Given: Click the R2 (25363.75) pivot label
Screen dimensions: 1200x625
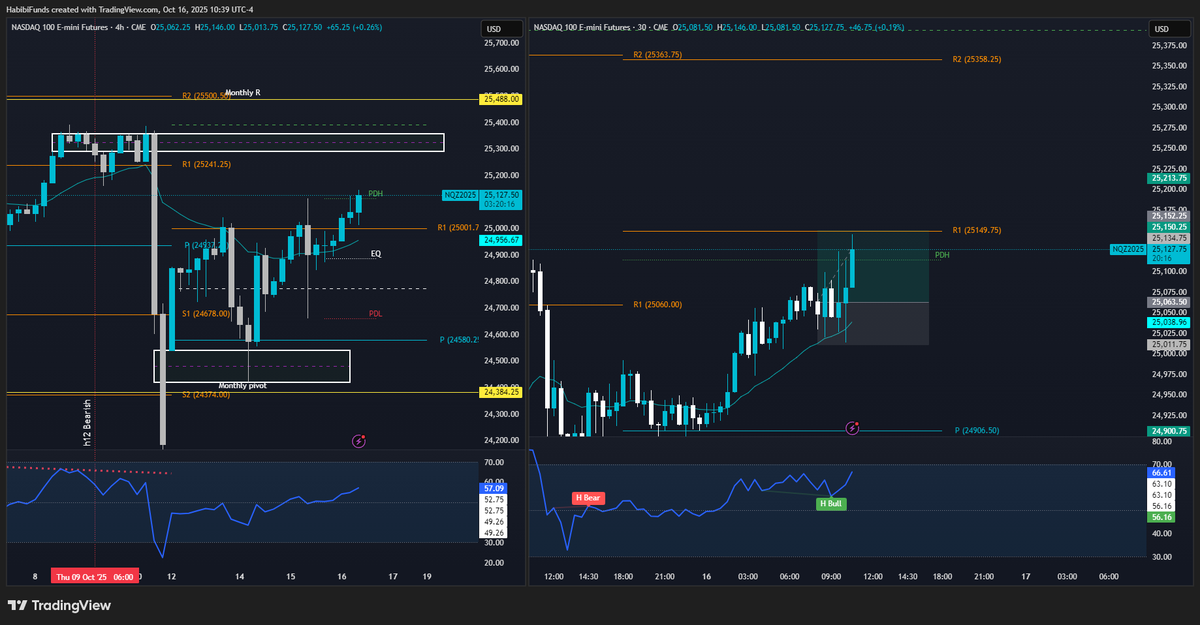Looking at the screenshot, I should [x=657, y=55].
